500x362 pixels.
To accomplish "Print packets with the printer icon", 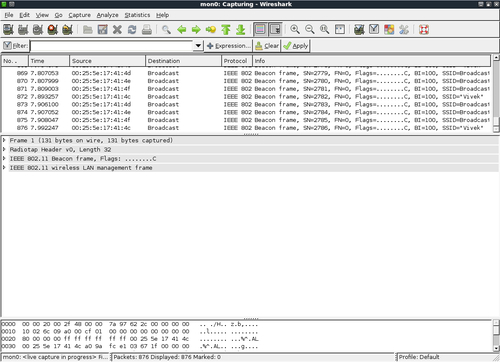I will (147, 30).
